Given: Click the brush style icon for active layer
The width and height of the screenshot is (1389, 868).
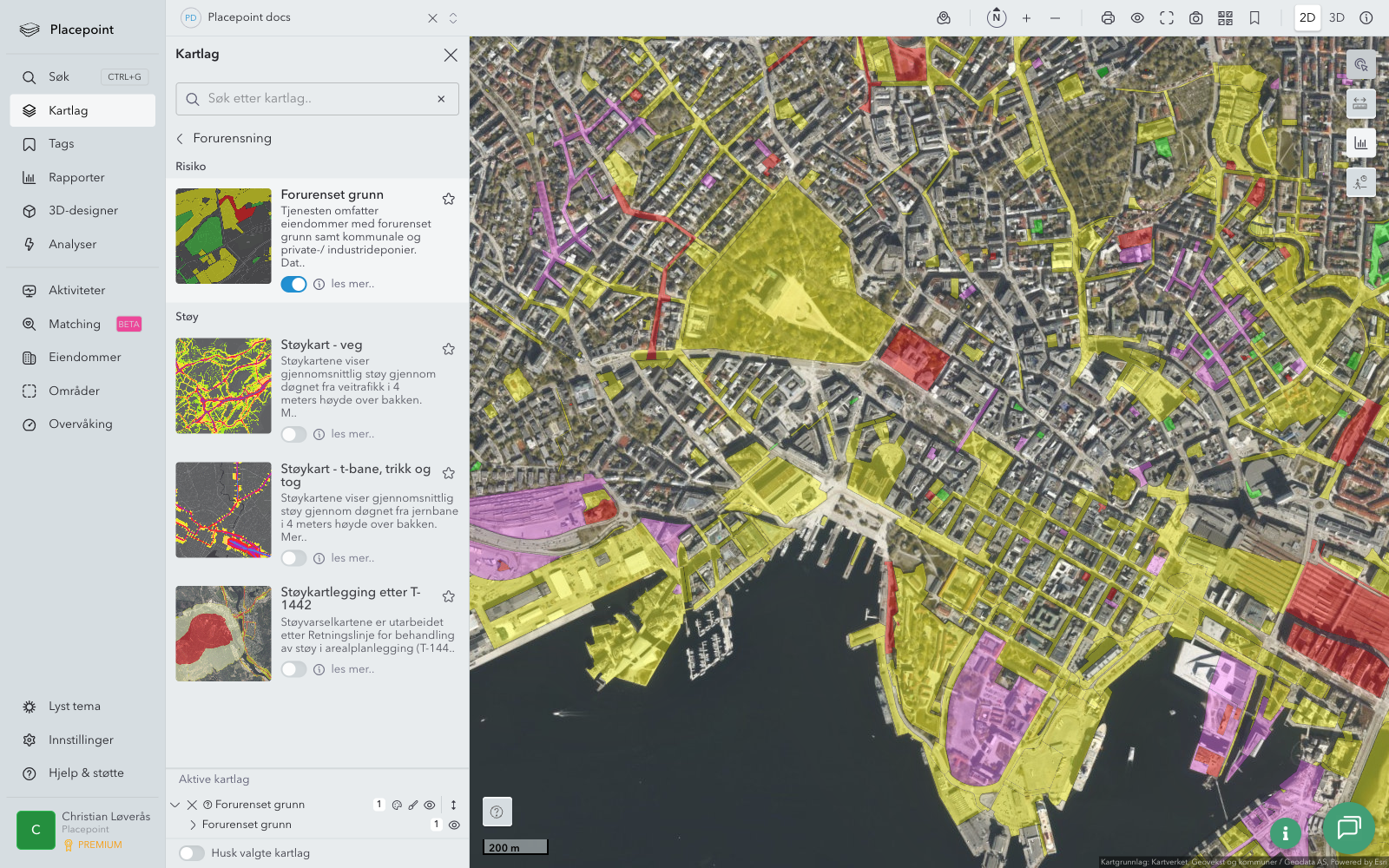Looking at the screenshot, I should pyautogui.click(x=413, y=805).
